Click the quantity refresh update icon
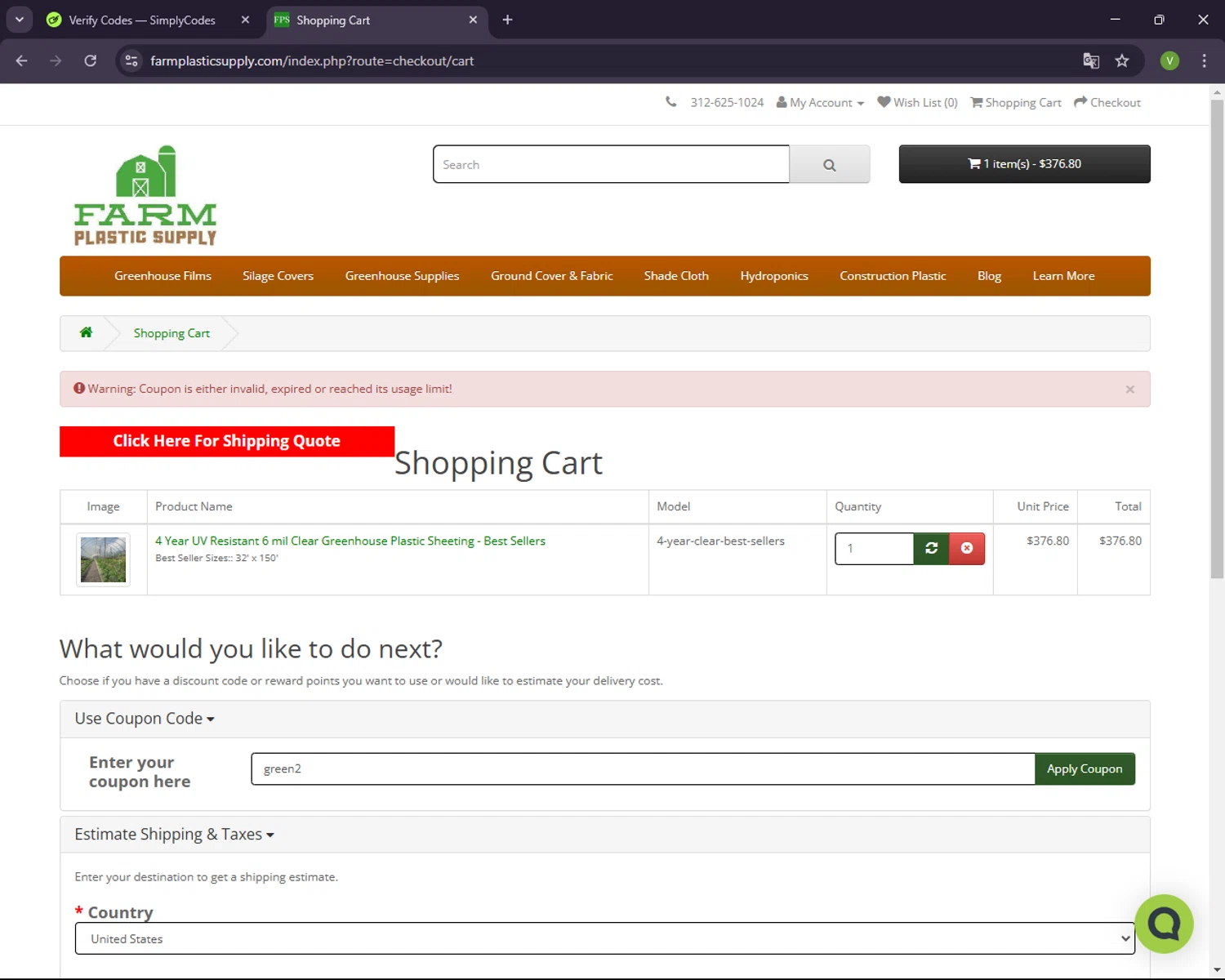Image resolution: width=1225 pixels, height=980 pixels. coord(931,548)
